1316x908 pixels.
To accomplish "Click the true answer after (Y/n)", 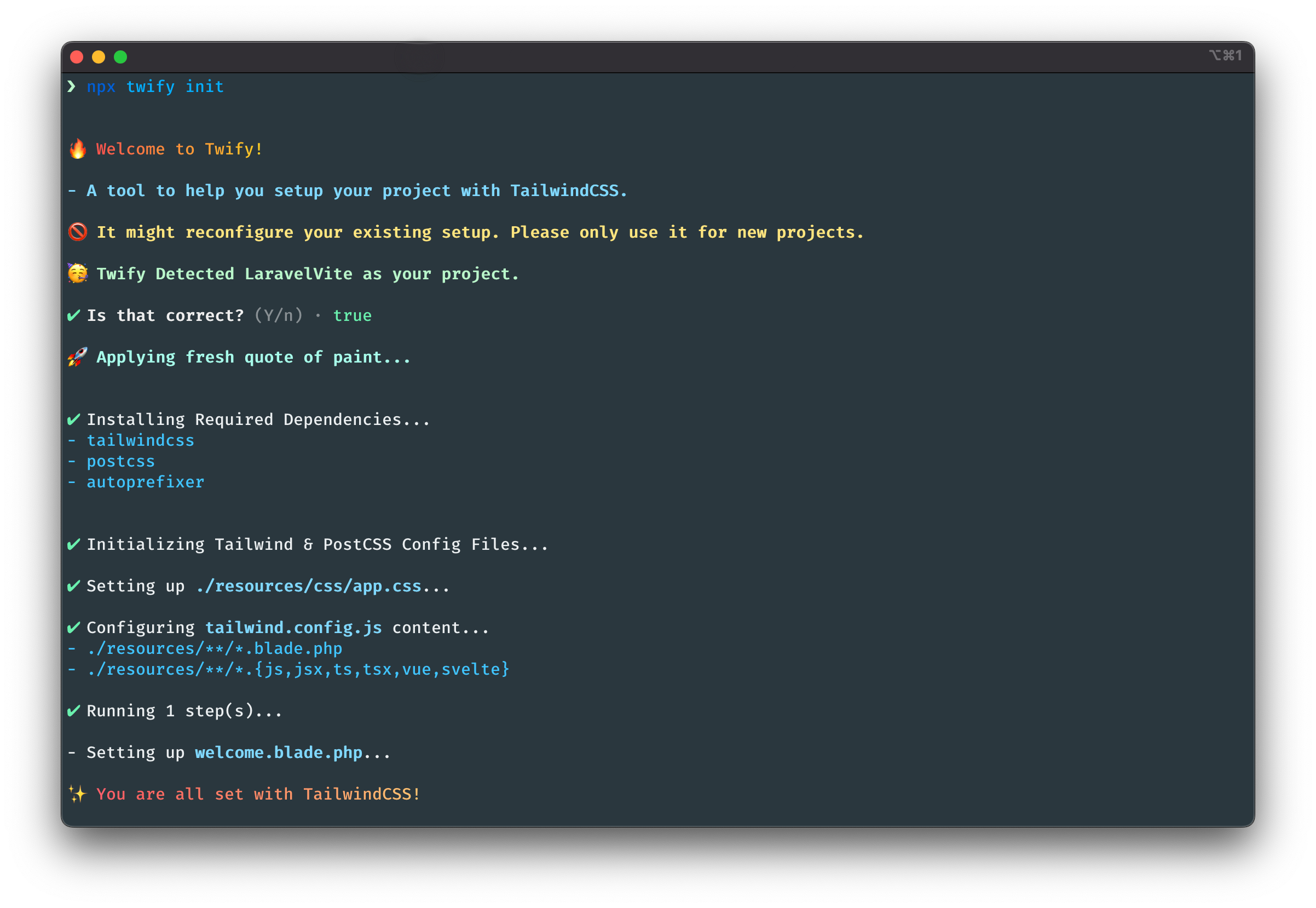I will 352,316.
